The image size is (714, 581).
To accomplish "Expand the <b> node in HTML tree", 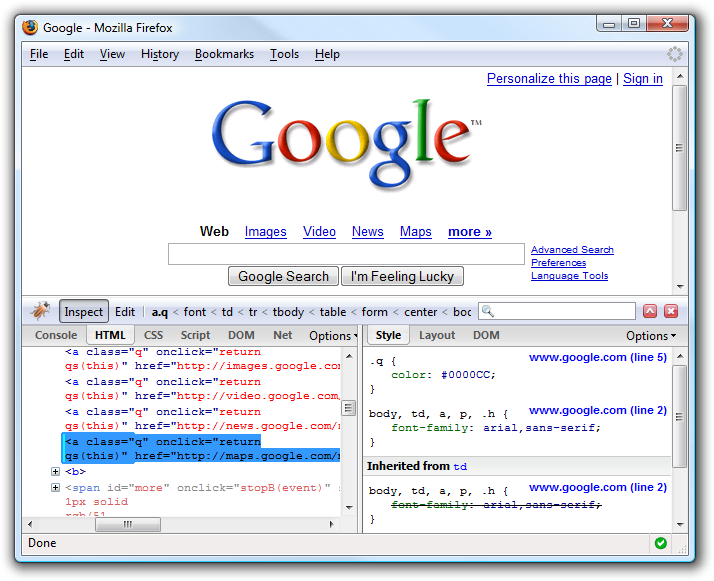I will 56,472.
